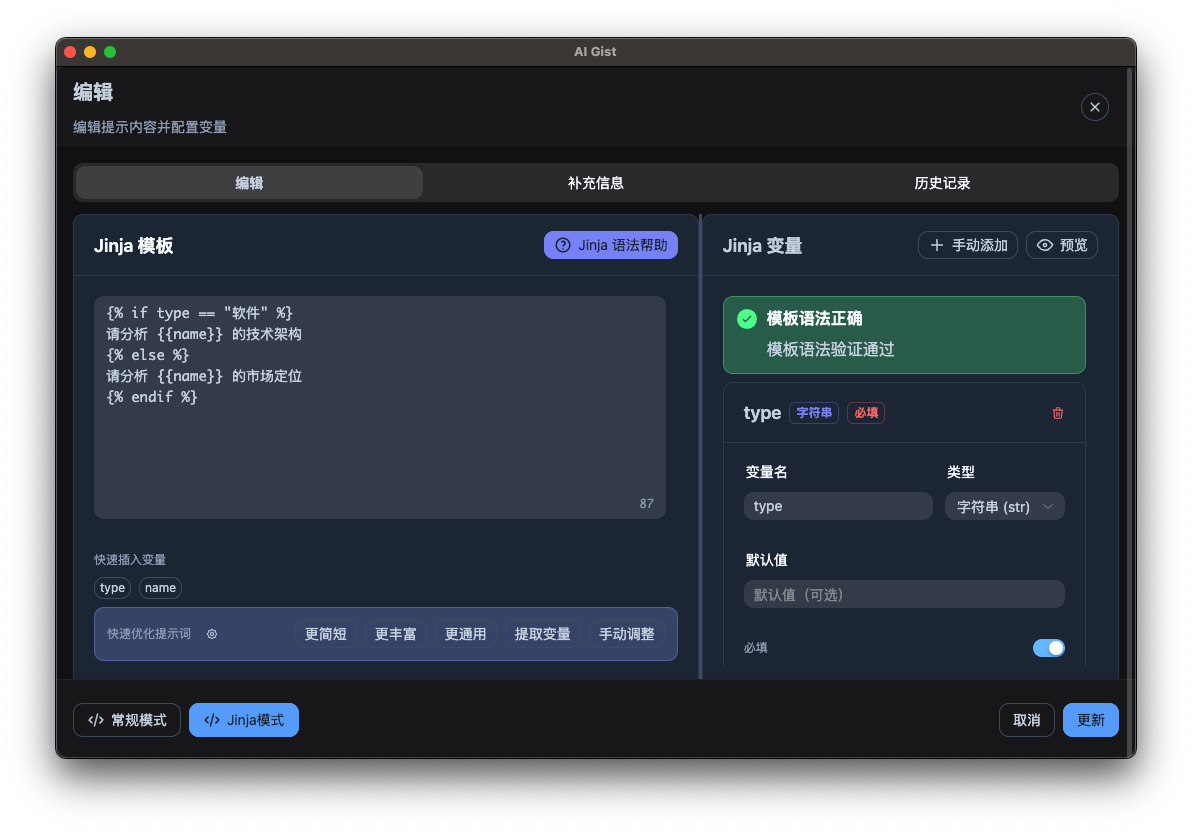Open the 字符串 (str) type dropdown
The width and height of the screenshot is (1192, 832).
tap(1004, 506)
